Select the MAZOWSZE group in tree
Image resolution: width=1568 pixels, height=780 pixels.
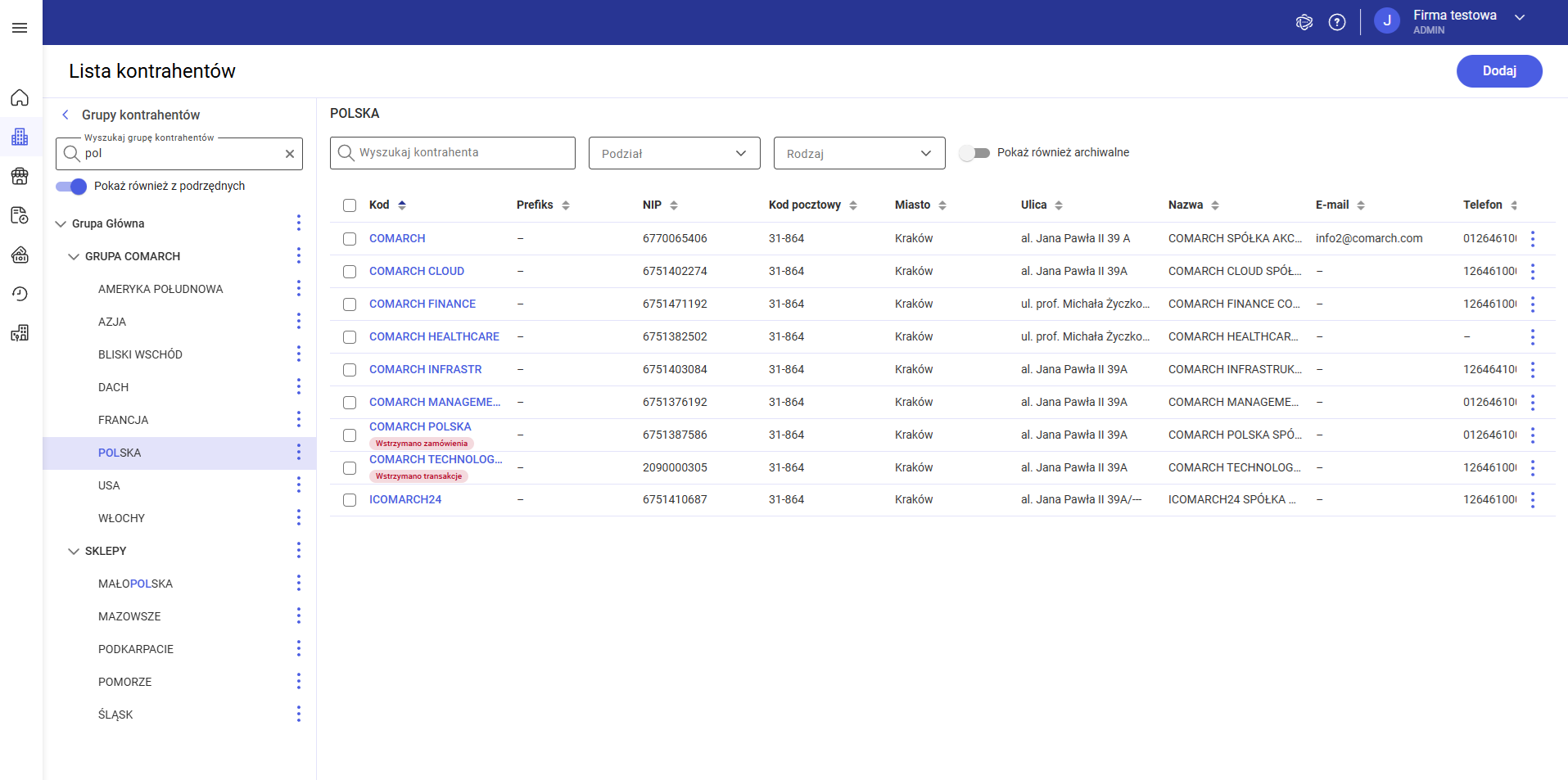[129, 616]
